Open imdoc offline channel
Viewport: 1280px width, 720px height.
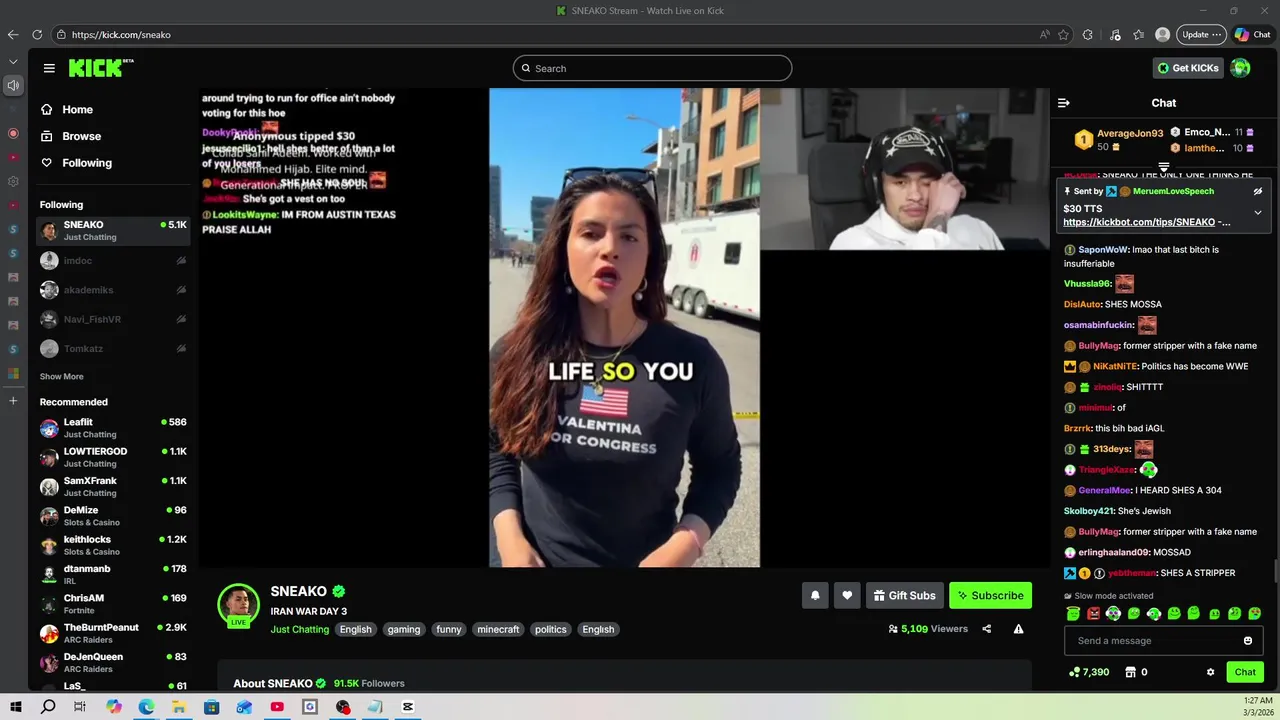pos(112,261)
